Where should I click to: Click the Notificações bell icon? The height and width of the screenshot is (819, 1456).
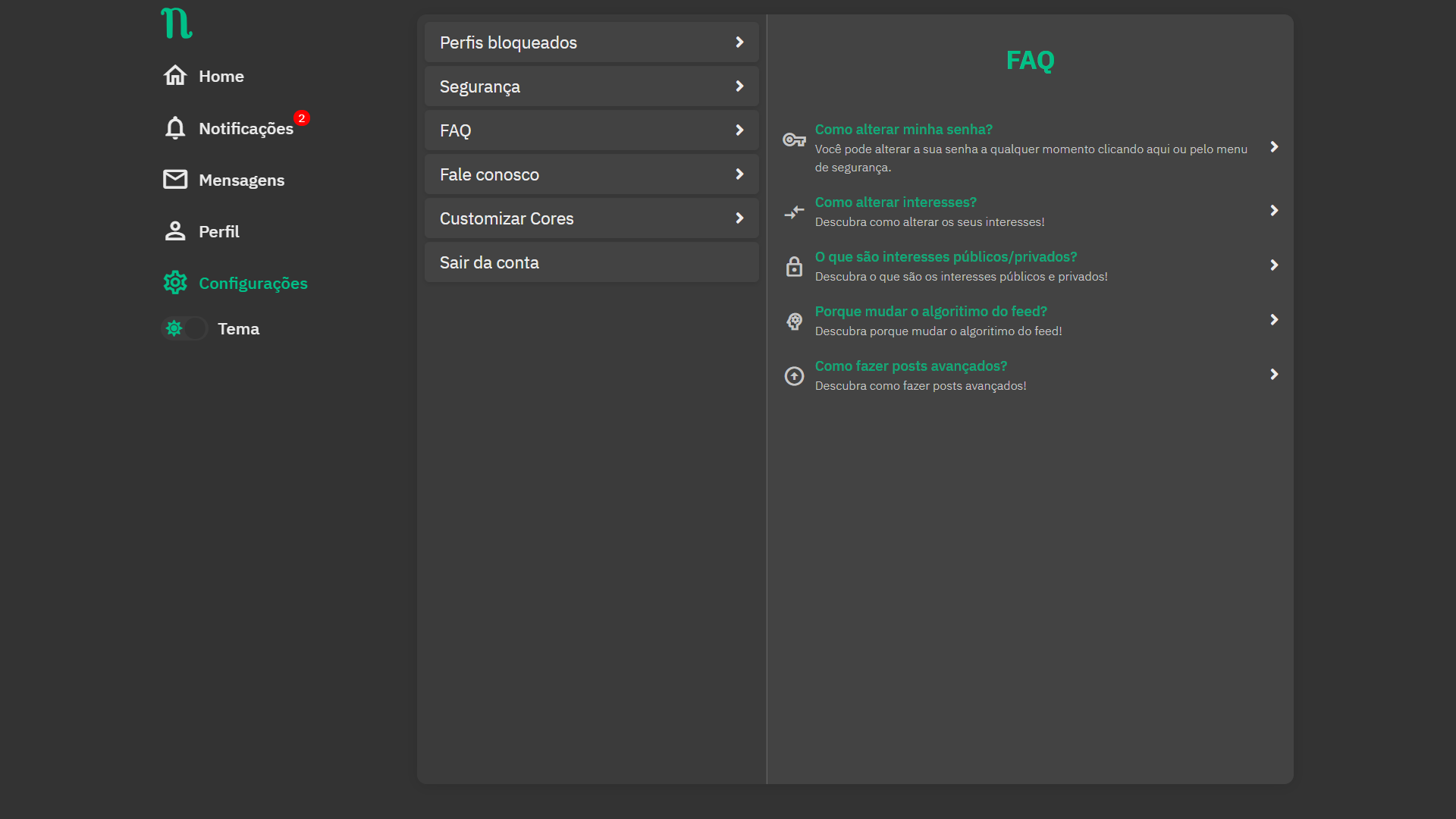(175, 128)
